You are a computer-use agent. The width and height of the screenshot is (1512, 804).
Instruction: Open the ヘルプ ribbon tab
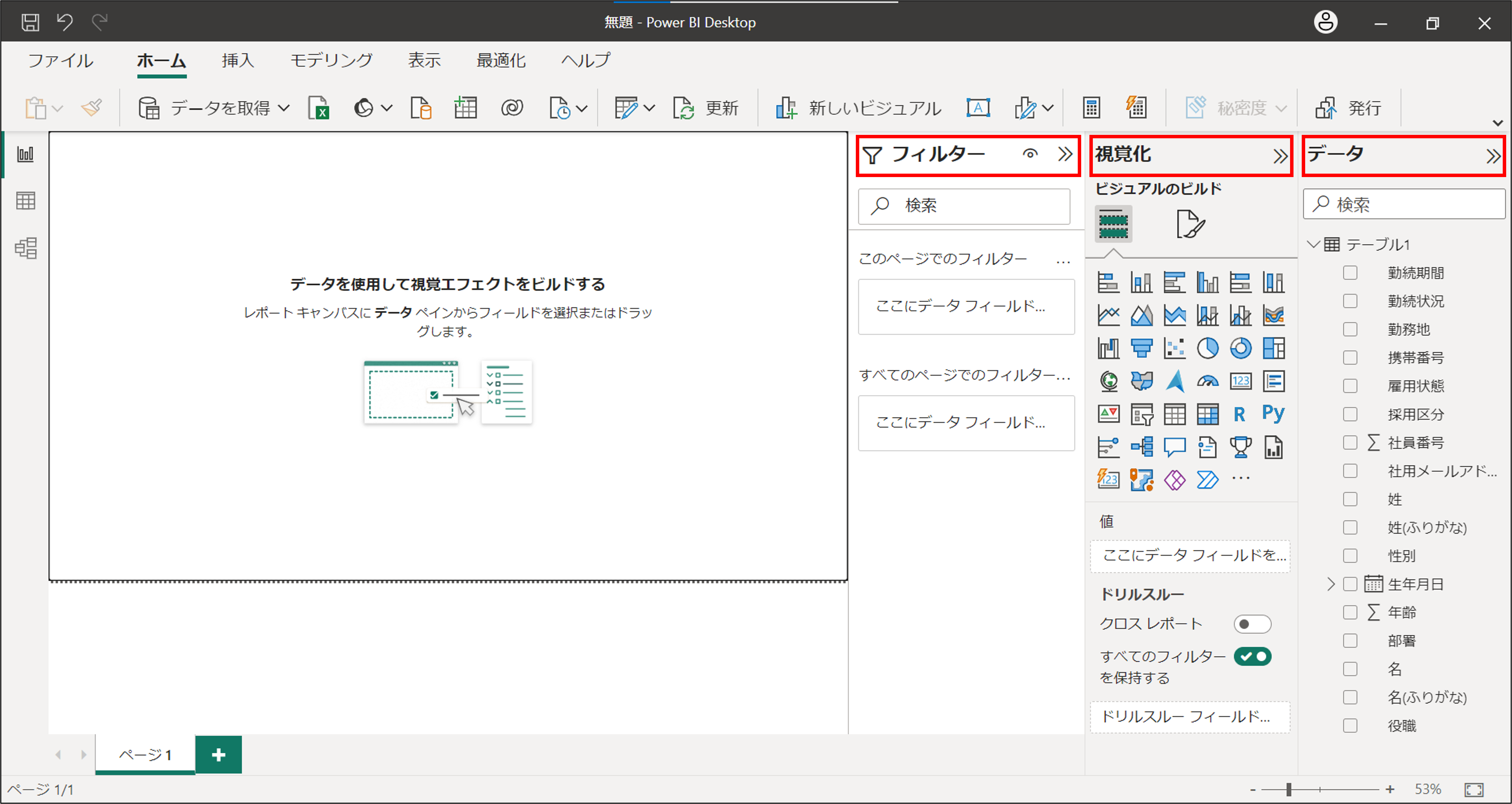pyautogui.click(x=586, y=60)
